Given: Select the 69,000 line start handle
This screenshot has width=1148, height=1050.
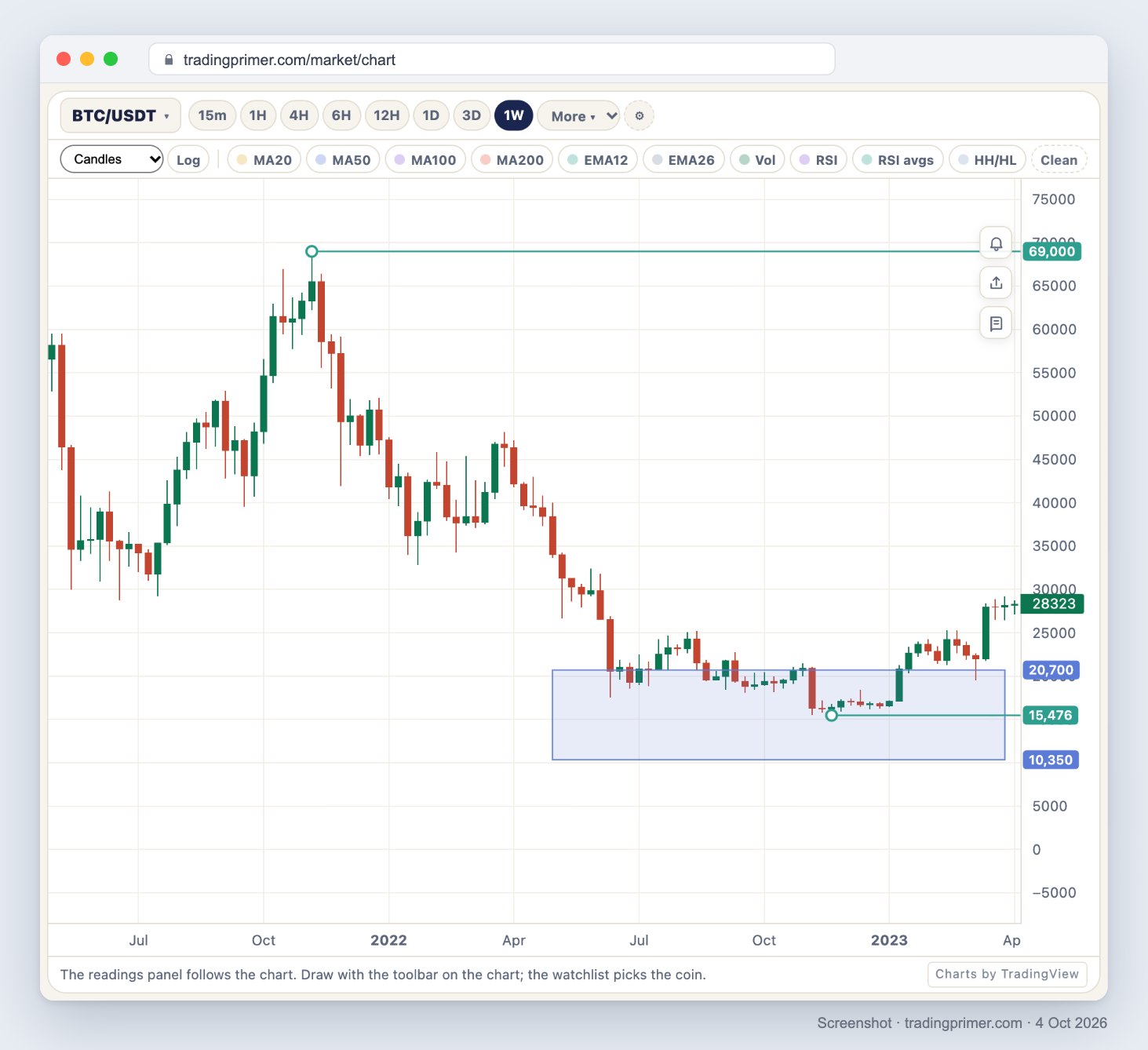Looking at the screenshot, I should pos(312,251).
